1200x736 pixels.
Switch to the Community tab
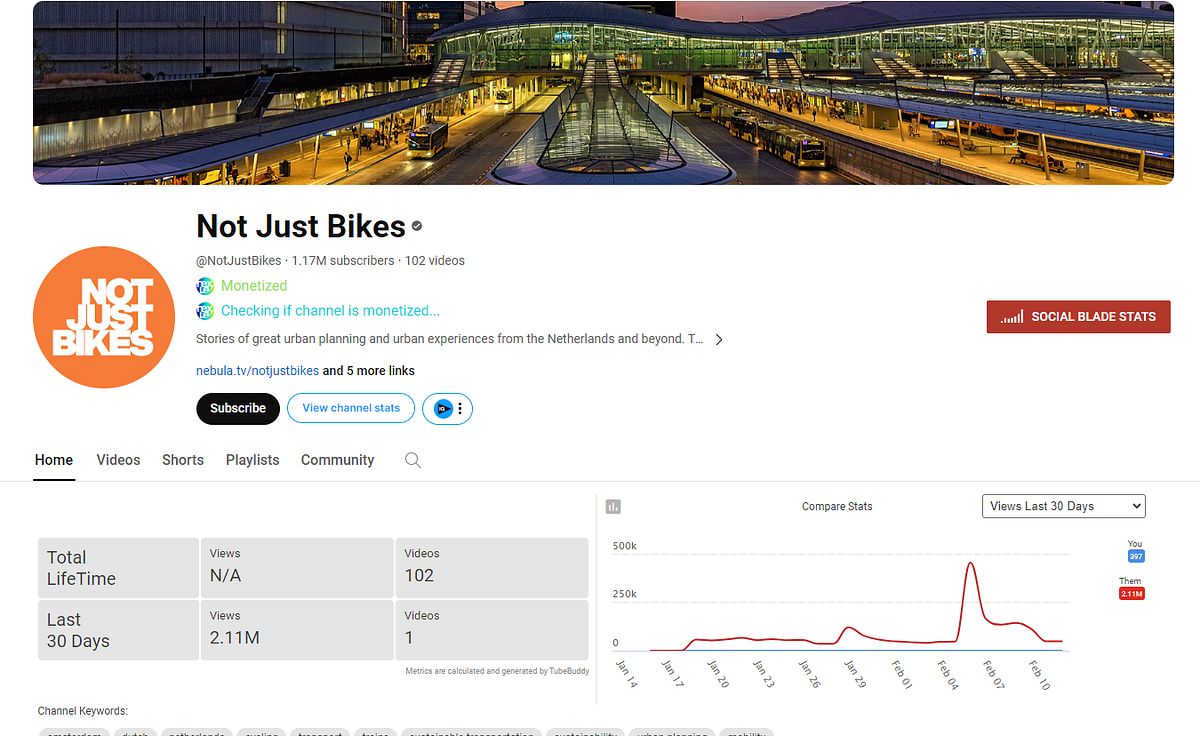(x=337, y=460)
